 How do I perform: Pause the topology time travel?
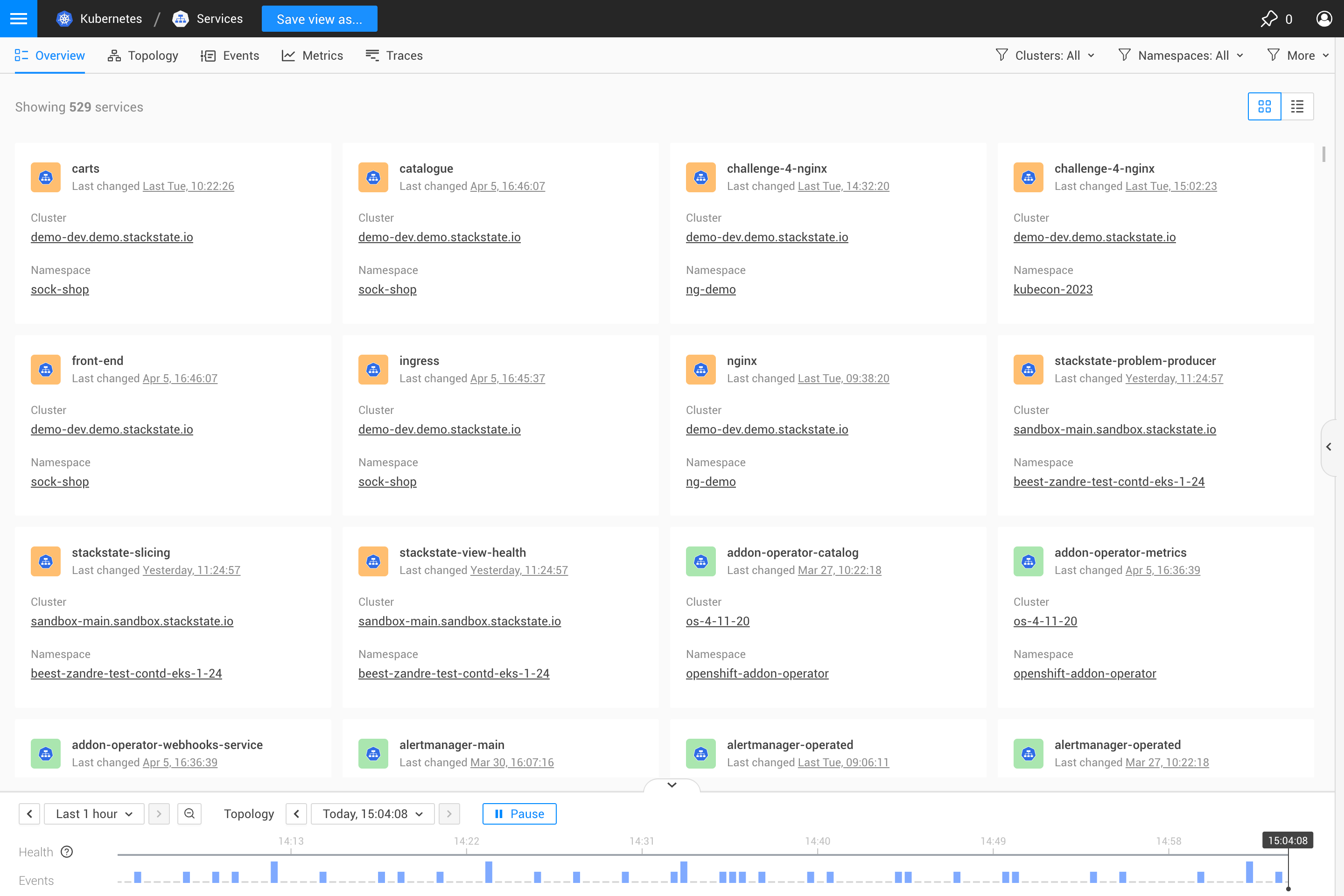click(x=519, y=813)
